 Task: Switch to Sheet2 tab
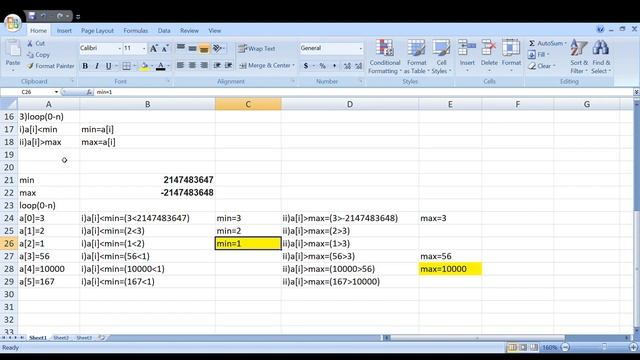pos(61,338)
